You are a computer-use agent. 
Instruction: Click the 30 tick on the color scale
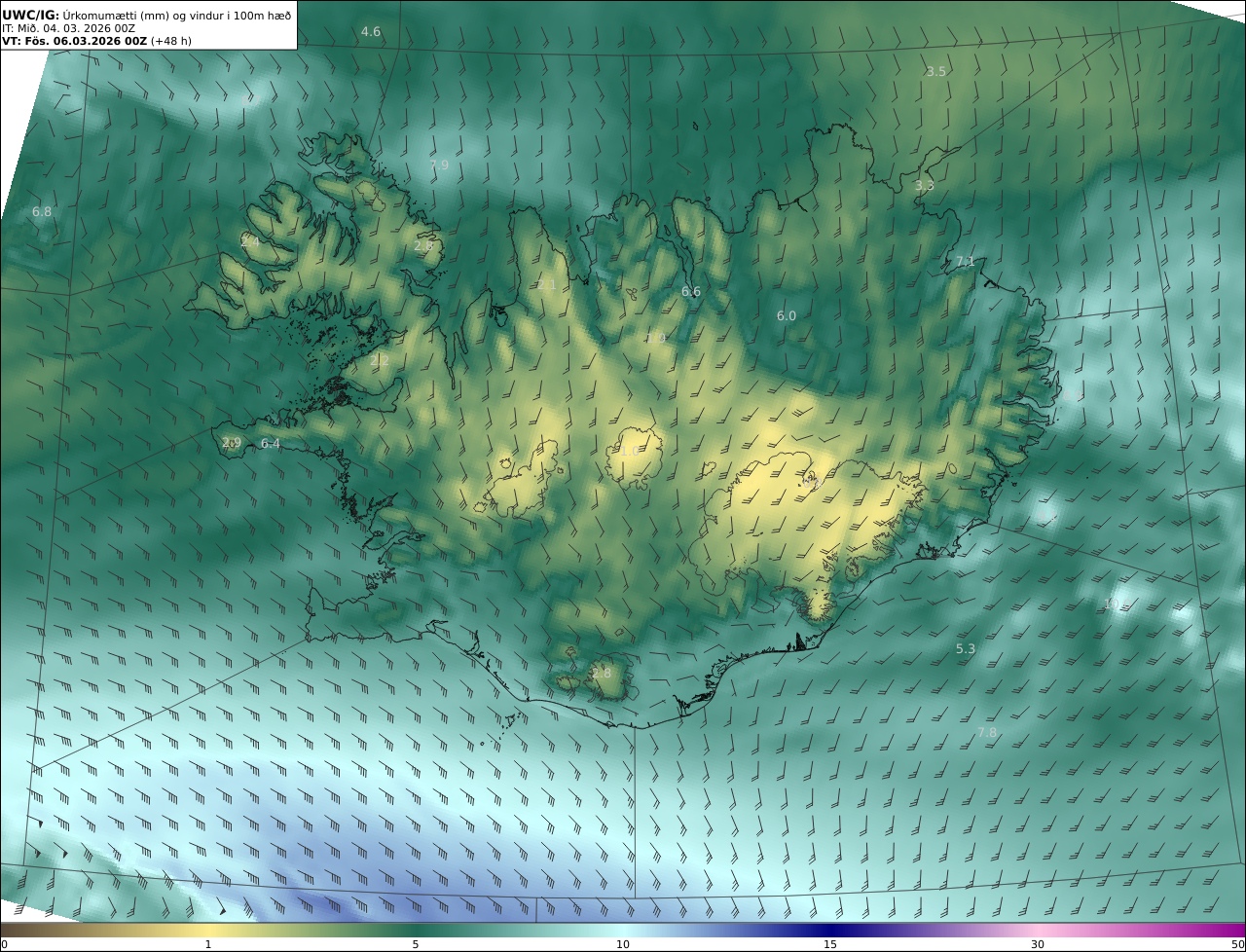click(1038, 944)
